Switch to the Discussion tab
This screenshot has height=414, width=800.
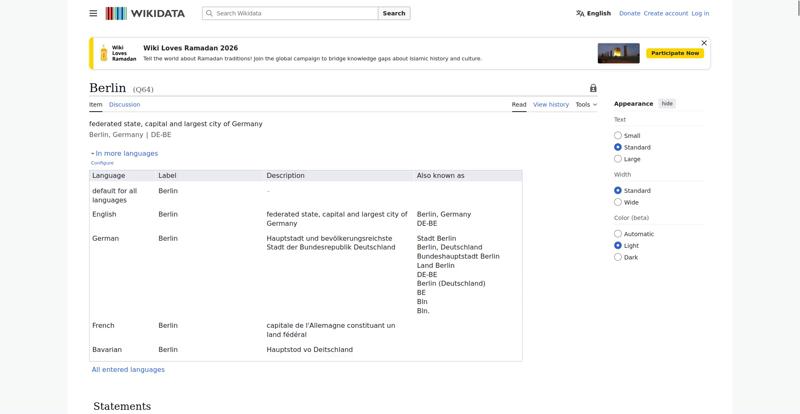tap(124, 104)
